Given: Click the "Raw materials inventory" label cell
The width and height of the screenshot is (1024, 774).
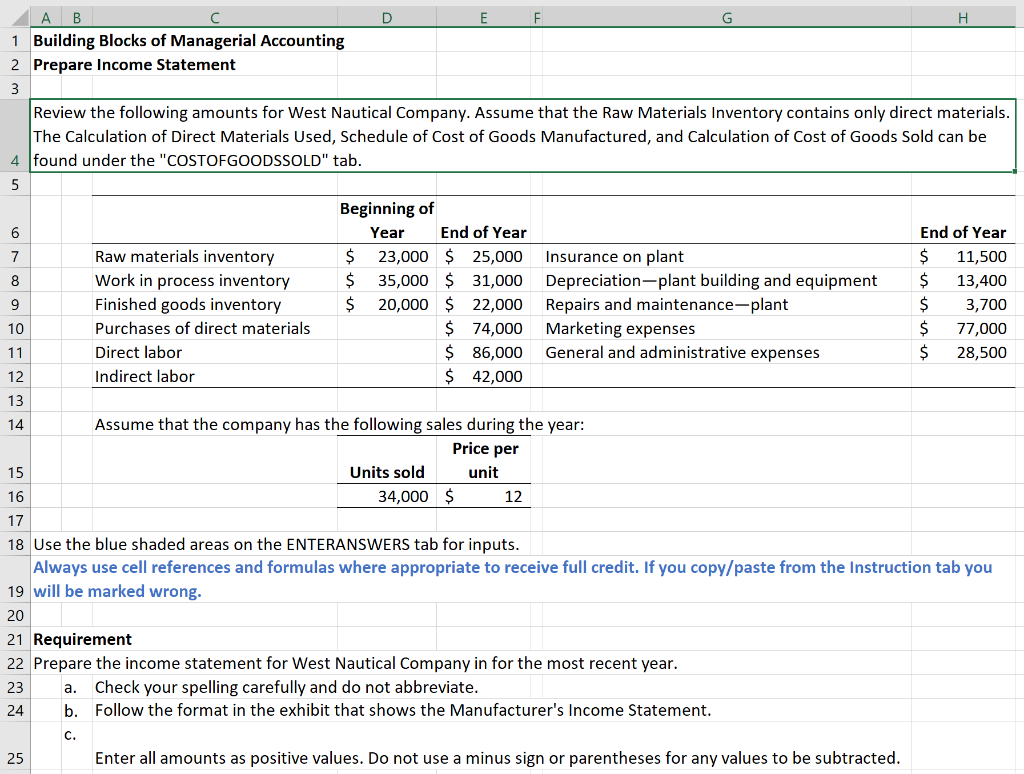Looking at the screenshot, I should point(183,256).
